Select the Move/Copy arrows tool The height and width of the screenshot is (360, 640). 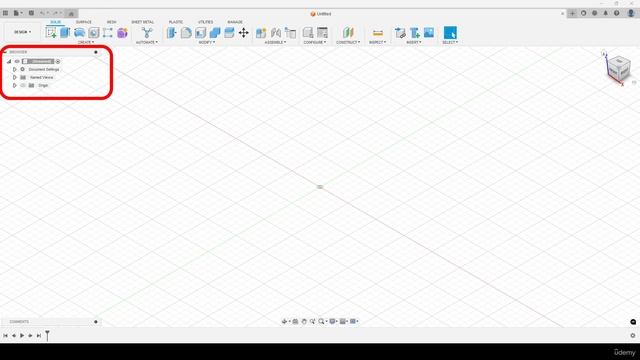(x=244, y=33)
